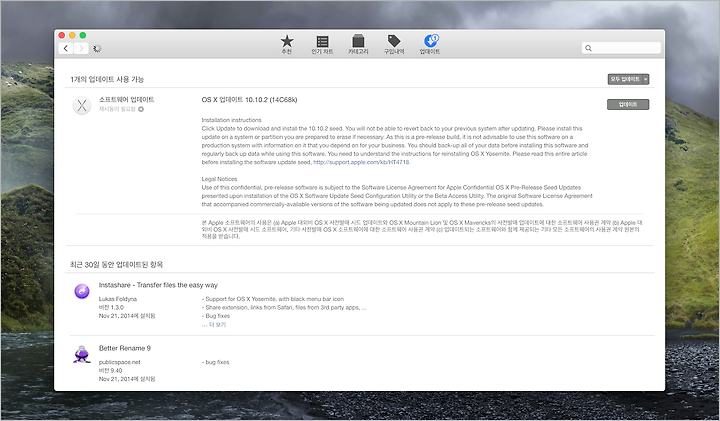720x421 pixels.
Task: Click the OS X 업데이트 10.10.2 (14C68k) heading
Action: click(x=249, y=100)
